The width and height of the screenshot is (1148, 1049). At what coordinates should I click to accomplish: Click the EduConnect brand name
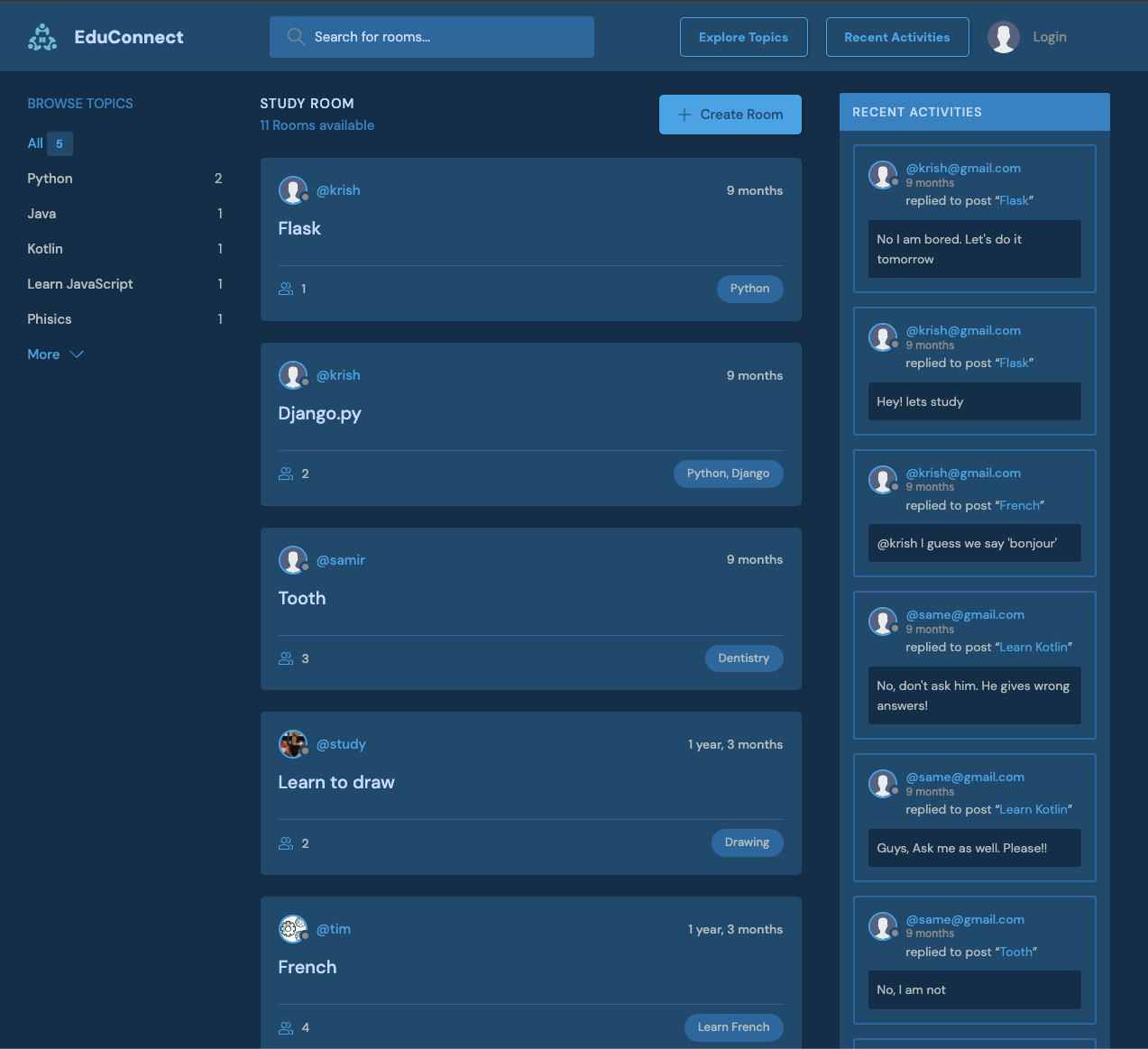point(129,37)
